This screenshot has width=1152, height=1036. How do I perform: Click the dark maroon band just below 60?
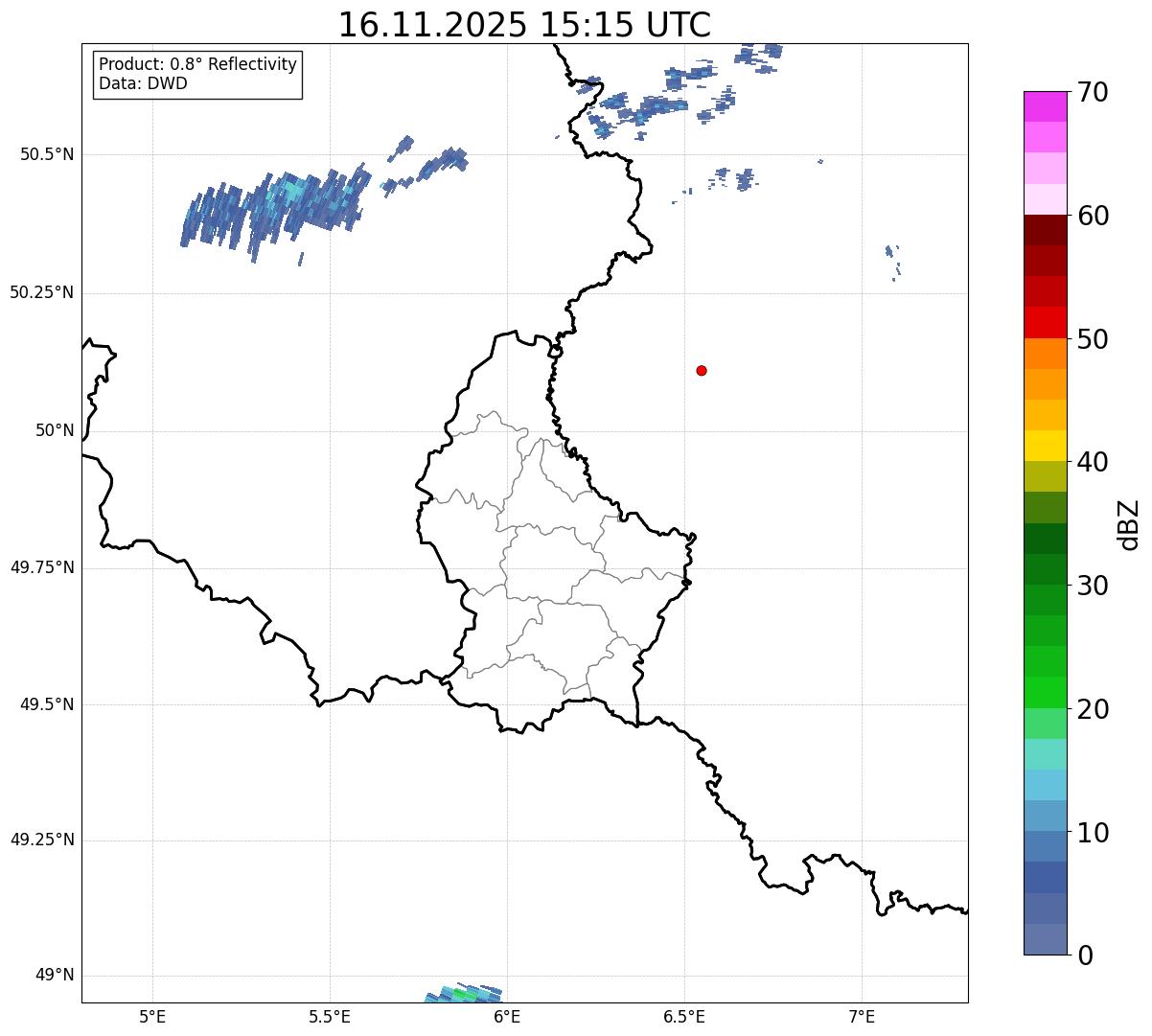click(x=1045, y=230)
